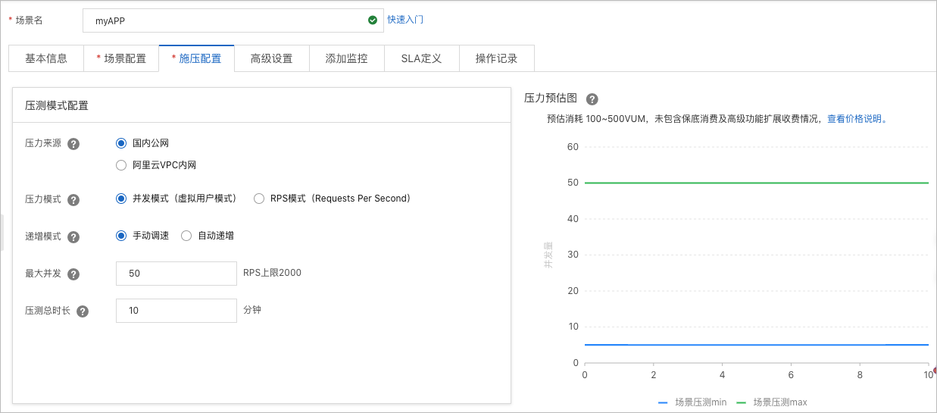Click the 压测模式配置 panel heading
This screenshot has width=937, height=413.
(57, 106)
